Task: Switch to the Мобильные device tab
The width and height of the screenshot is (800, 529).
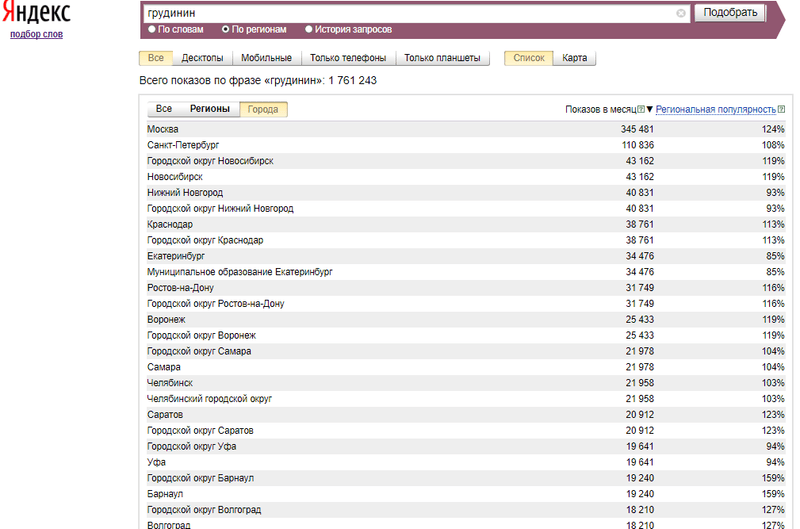Action: (266, 58)
